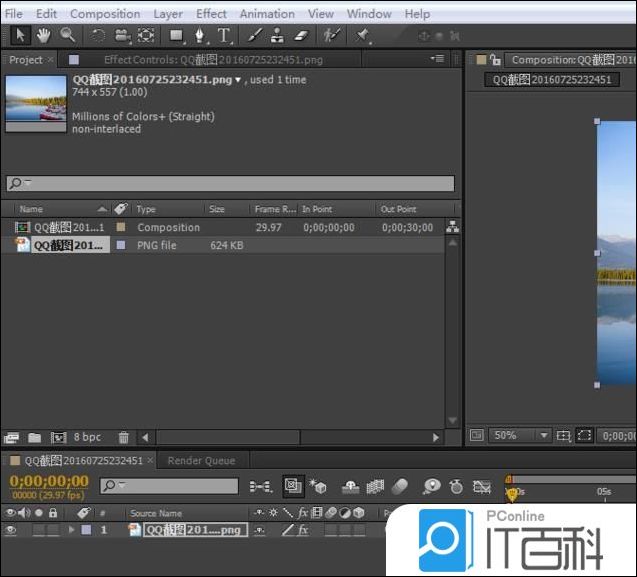Select the Horizontal Type tool
Screen dimensions: 637x577
click(x=224, y=35)
